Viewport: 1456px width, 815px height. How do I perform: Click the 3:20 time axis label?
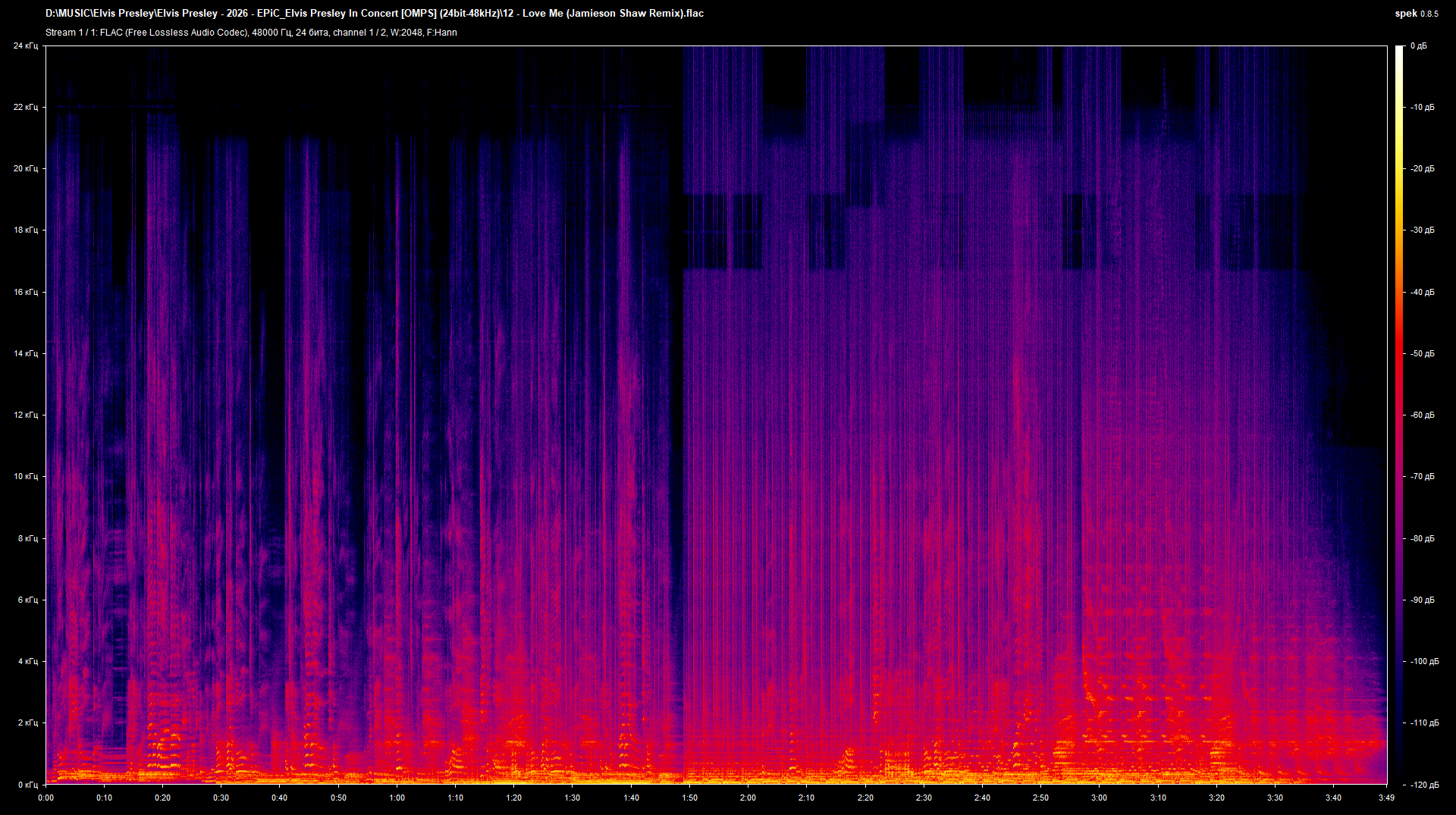tap(1217, 798)
